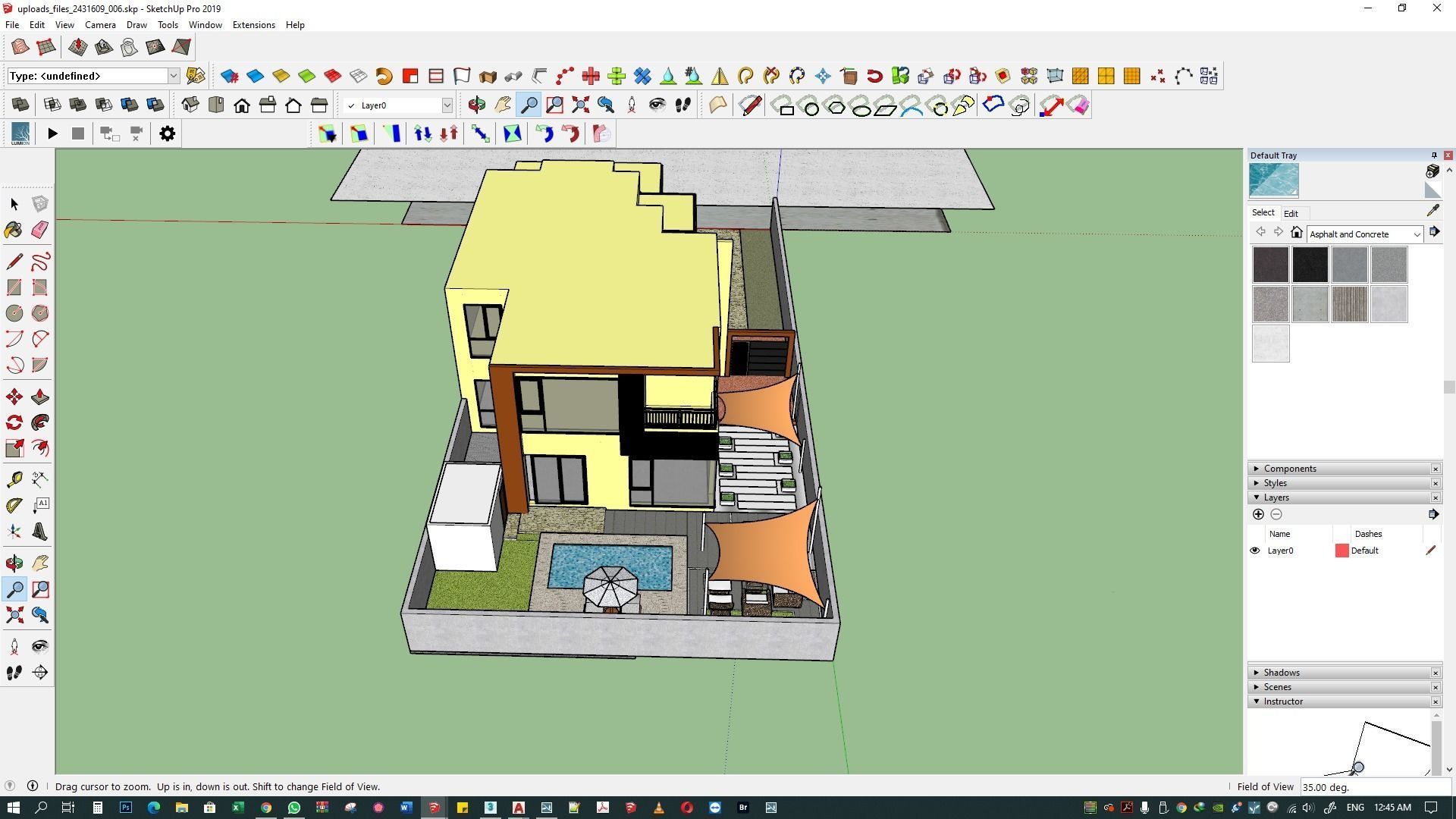This screenshot has height=819, width=1456.
Task: Open Asphalt and Concrete materials dropdown
Action: coord(1416,234)
